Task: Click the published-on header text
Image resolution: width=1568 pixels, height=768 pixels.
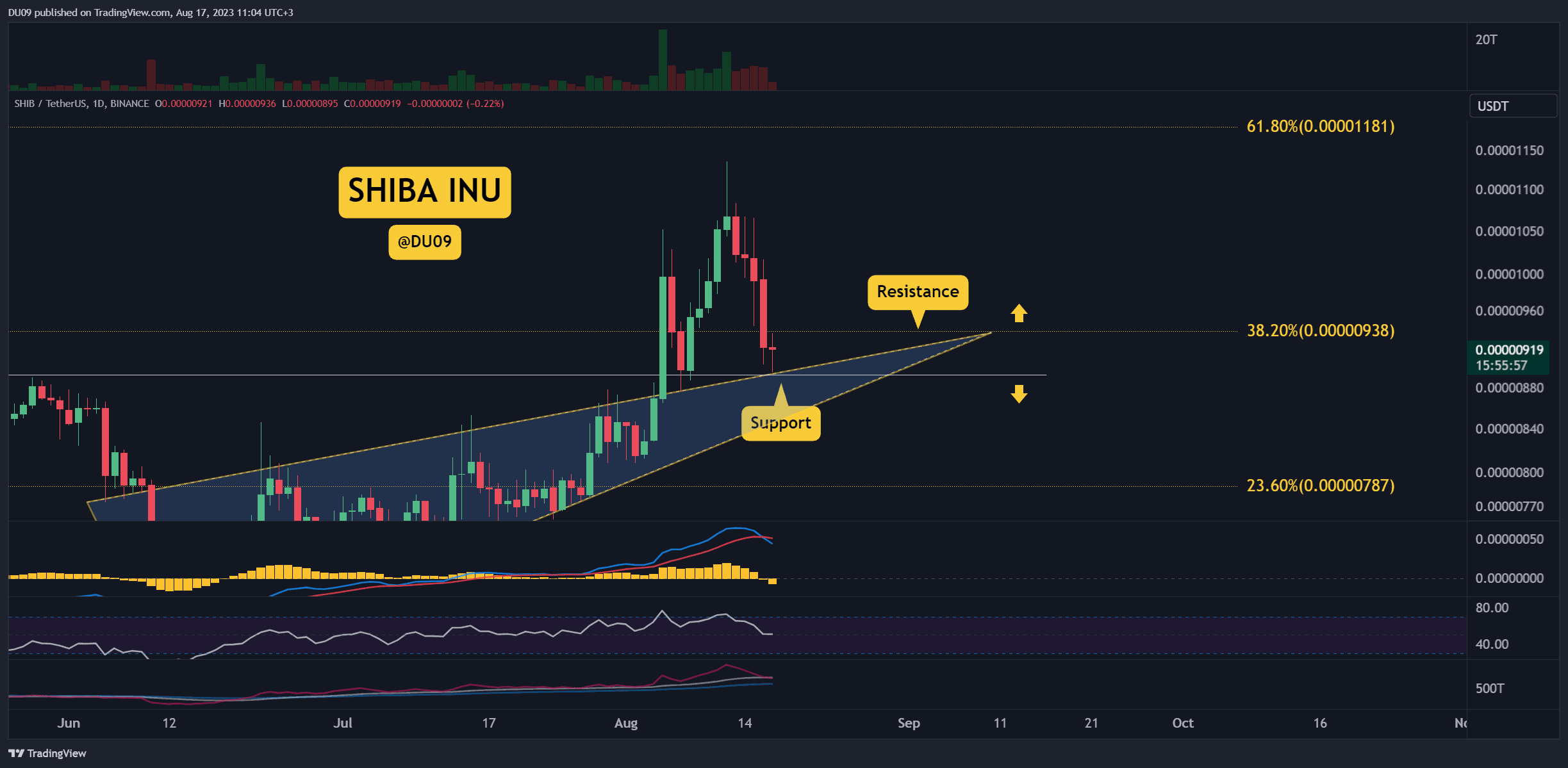Action: (151, 12)
